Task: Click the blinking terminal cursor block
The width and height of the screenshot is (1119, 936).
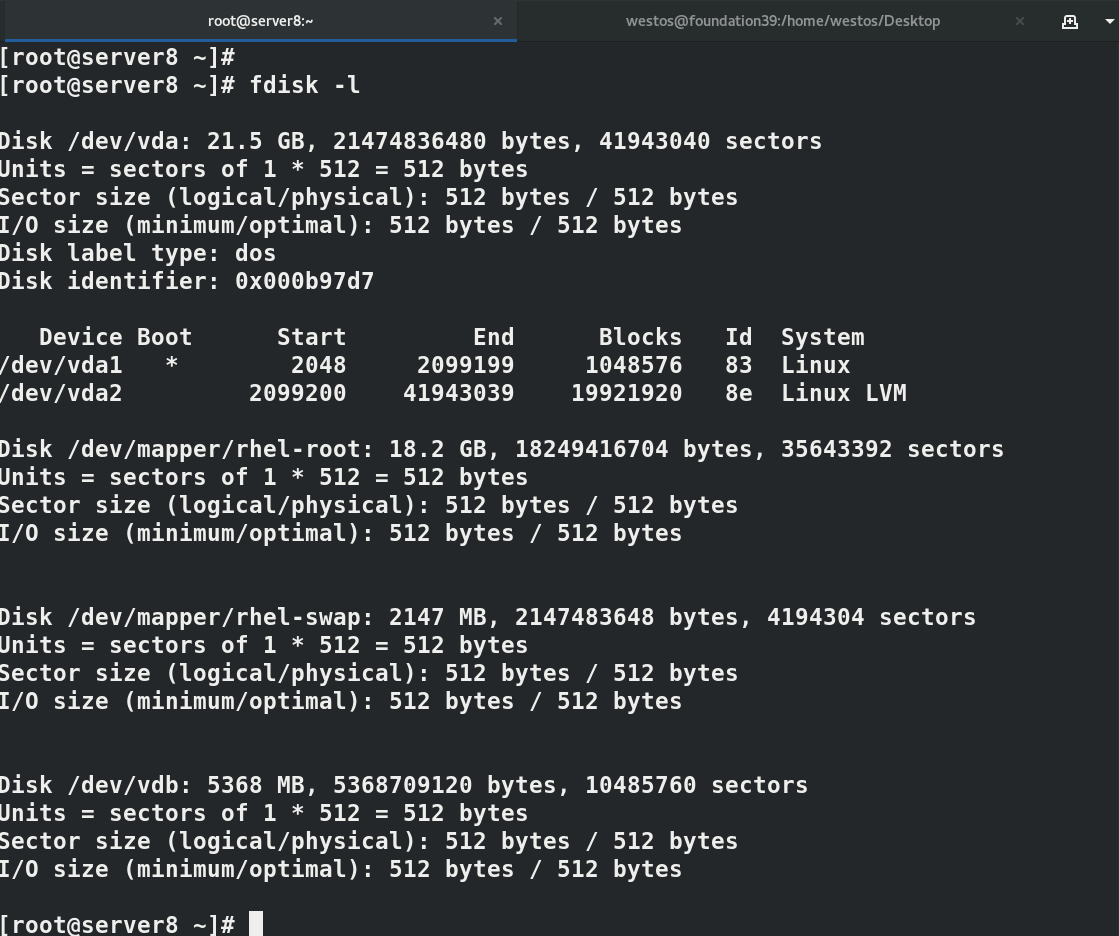Action: [258, 924]
